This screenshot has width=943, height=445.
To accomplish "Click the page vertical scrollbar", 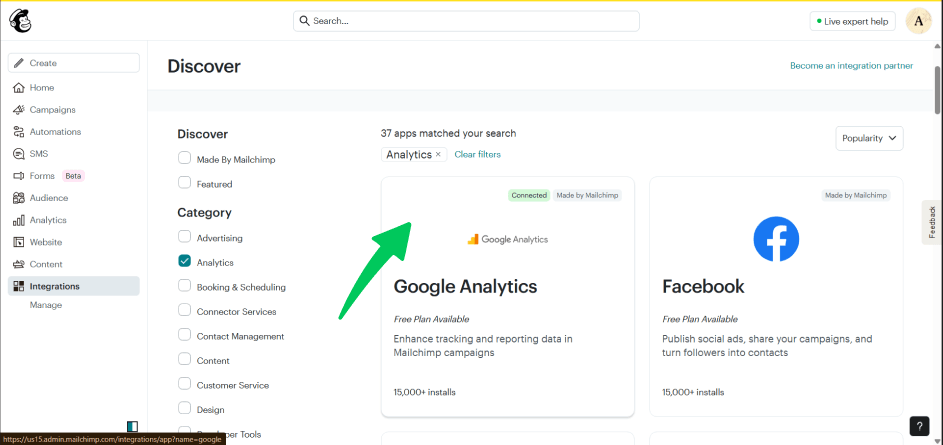I will click(x=938, y=90).
